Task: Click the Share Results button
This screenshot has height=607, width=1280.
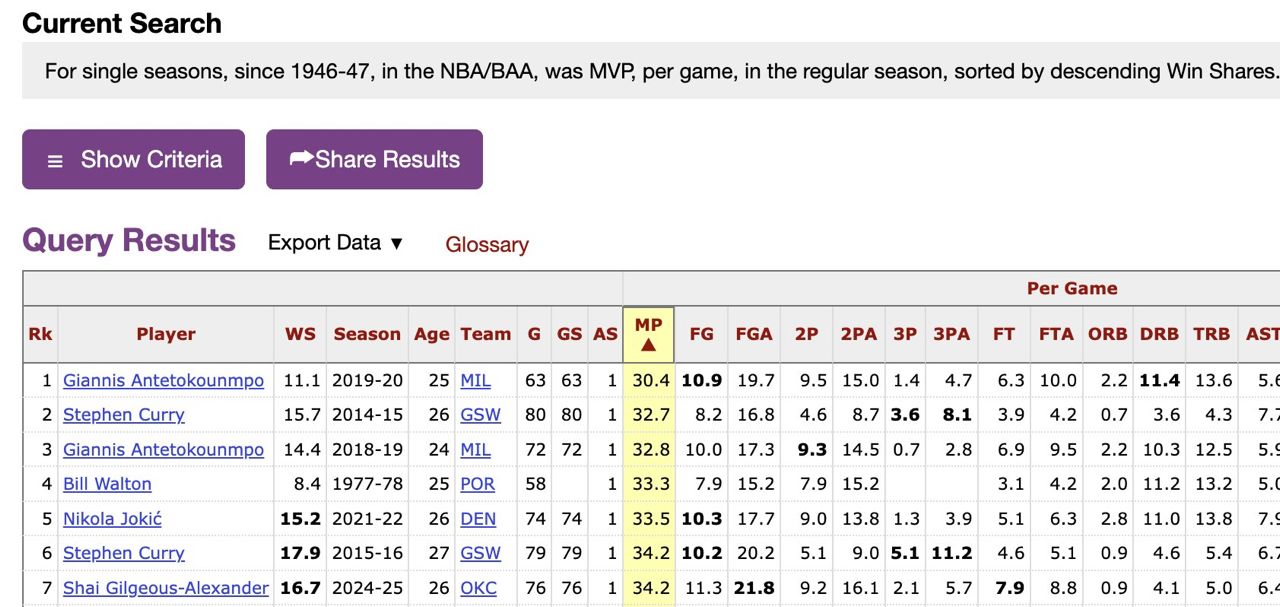Action: point(375,159)
